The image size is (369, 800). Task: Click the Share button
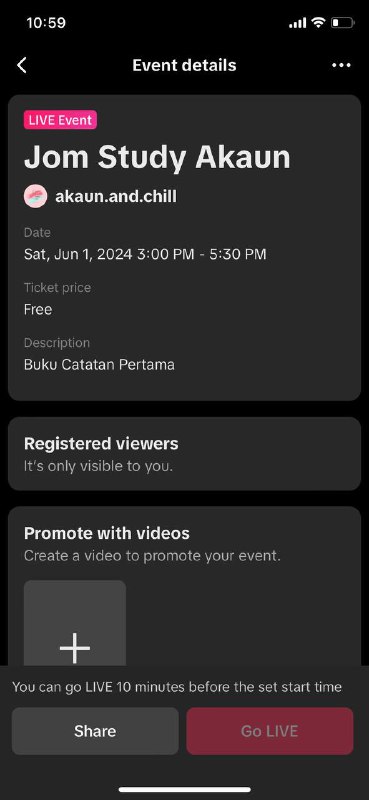(x=95, y=731)
